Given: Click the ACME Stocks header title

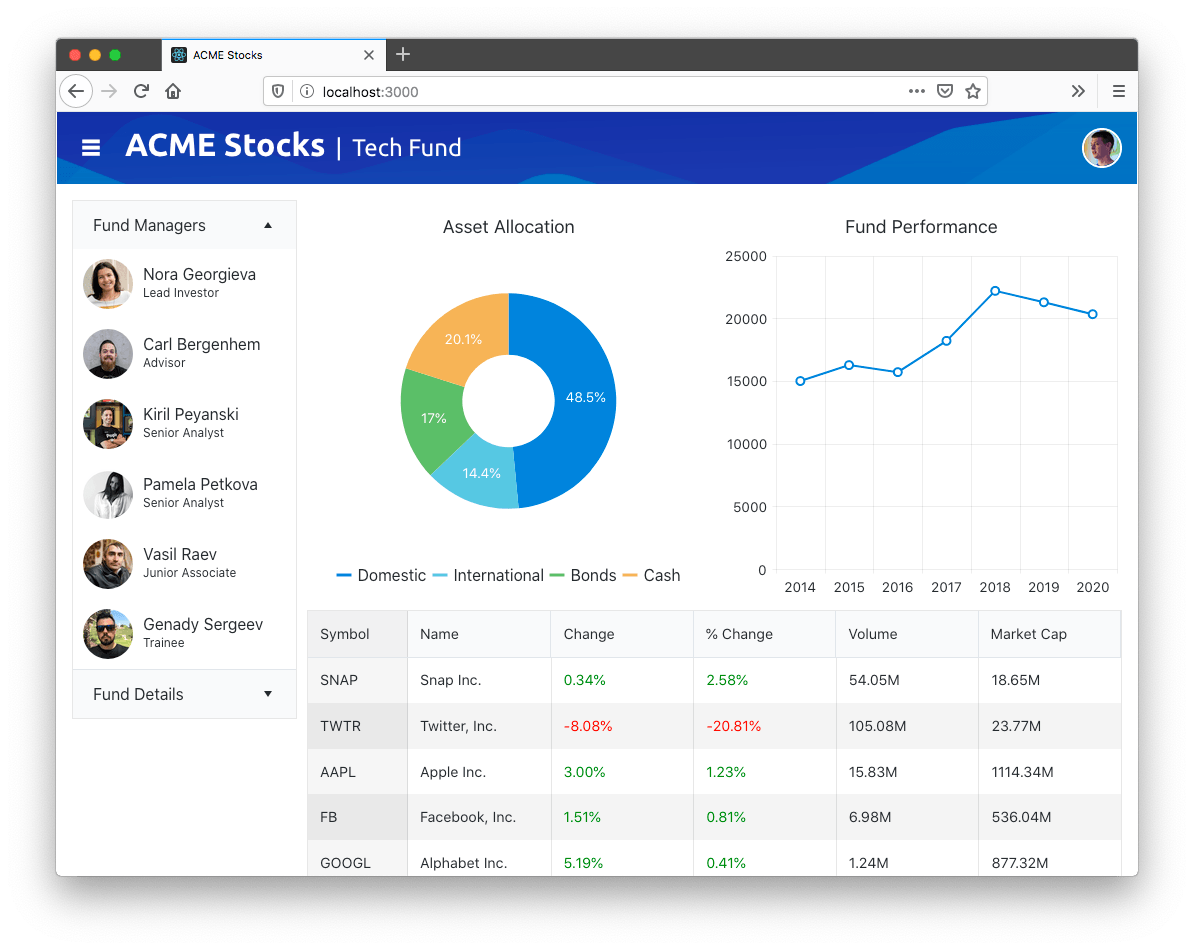Looking at the screenshot, I should pyautogui.click(x=225, y=145).
